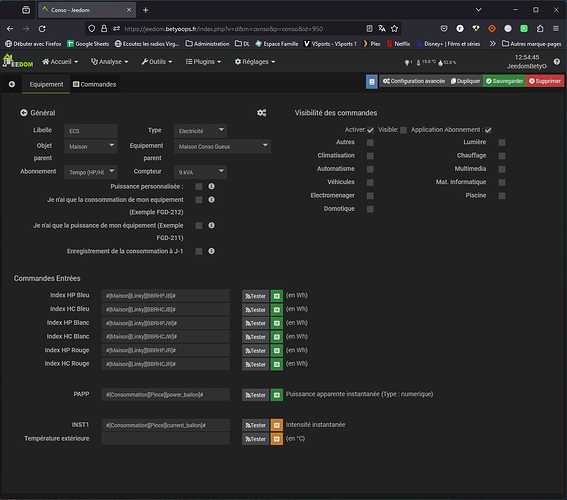Check Enregistrement de la consommation à J-1
The image size is (567, 500).
click(199, 251)
